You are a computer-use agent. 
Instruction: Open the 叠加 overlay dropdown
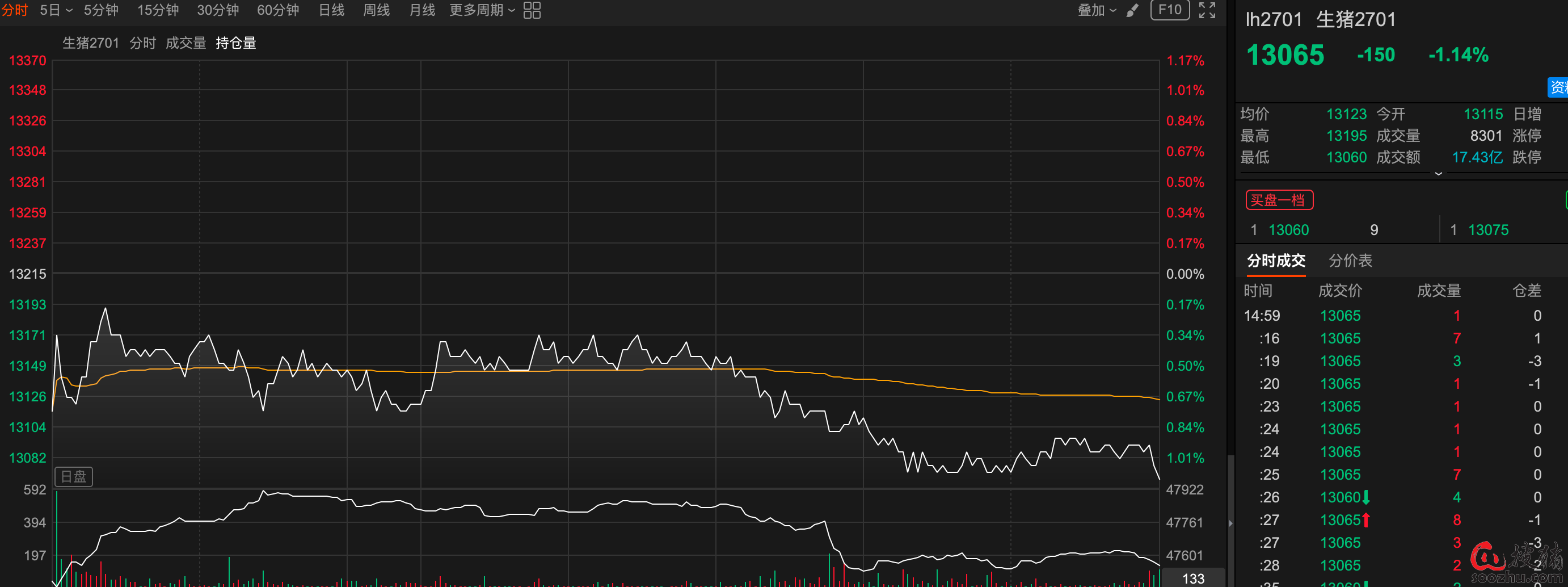(x=1097, y=10)
